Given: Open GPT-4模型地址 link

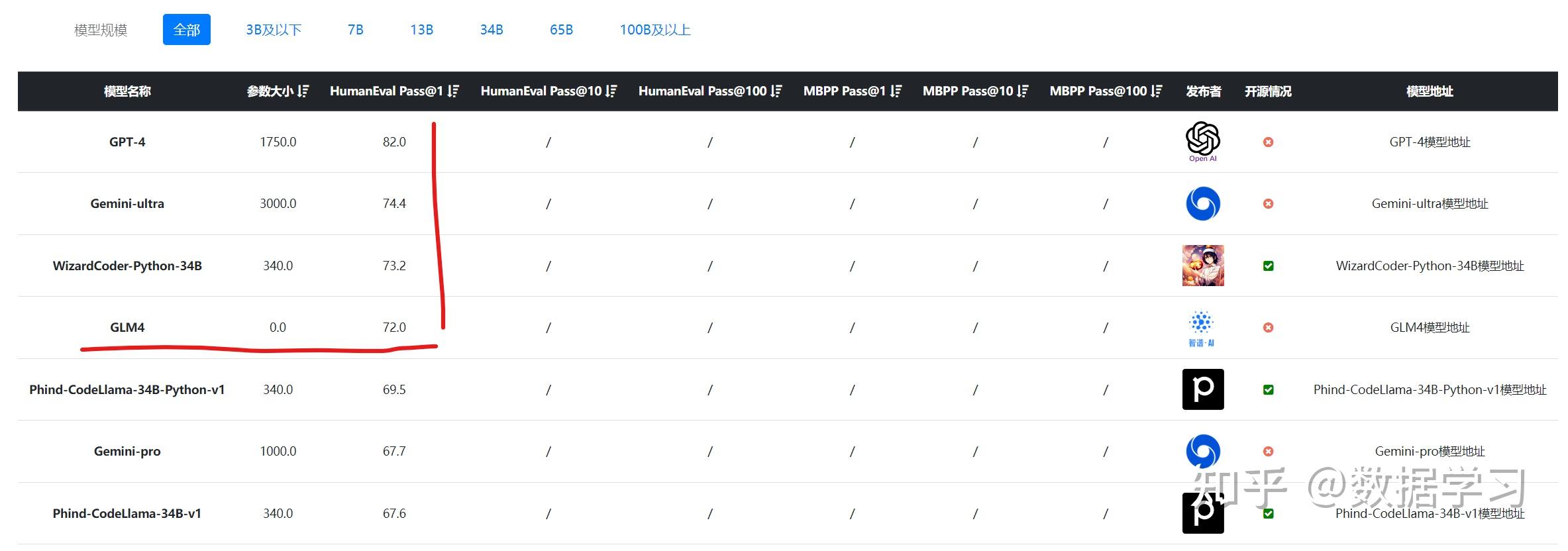Looking at the screenshot, I should coord(1430,142).
